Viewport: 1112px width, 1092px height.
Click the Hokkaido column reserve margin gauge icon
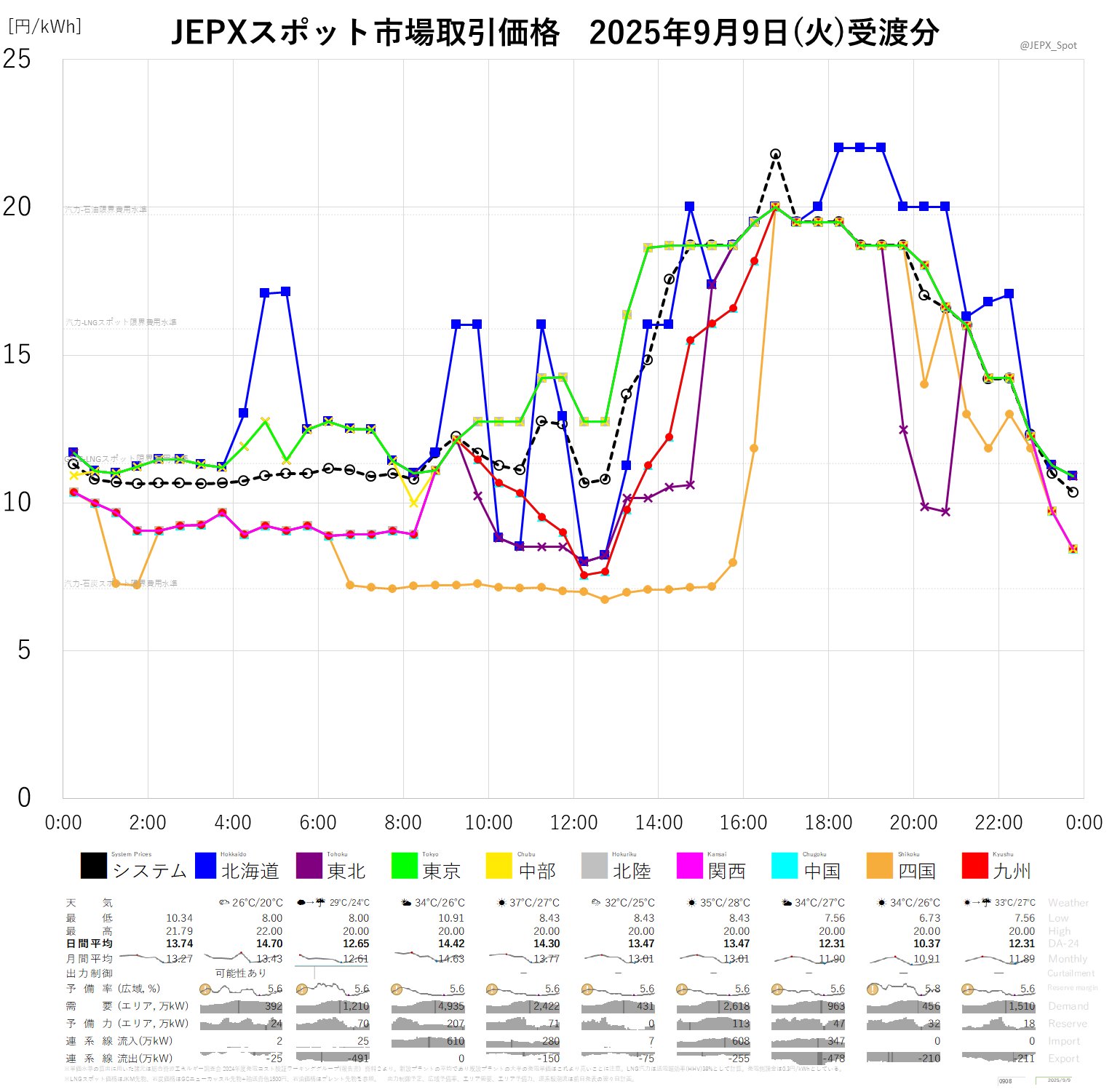205,989
